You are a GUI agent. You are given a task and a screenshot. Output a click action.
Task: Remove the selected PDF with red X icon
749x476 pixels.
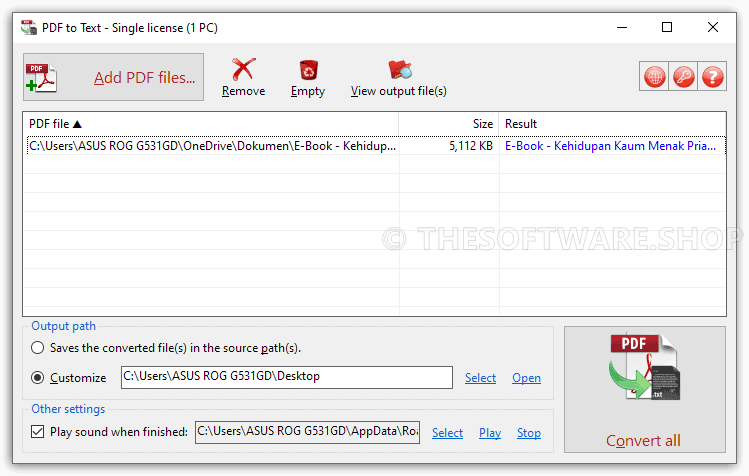(243, 78)
